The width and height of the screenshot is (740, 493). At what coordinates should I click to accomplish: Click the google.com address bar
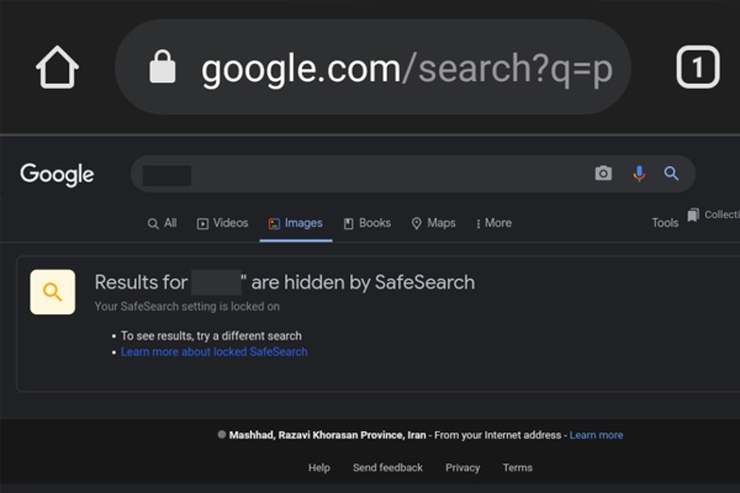tap(372, 67)
